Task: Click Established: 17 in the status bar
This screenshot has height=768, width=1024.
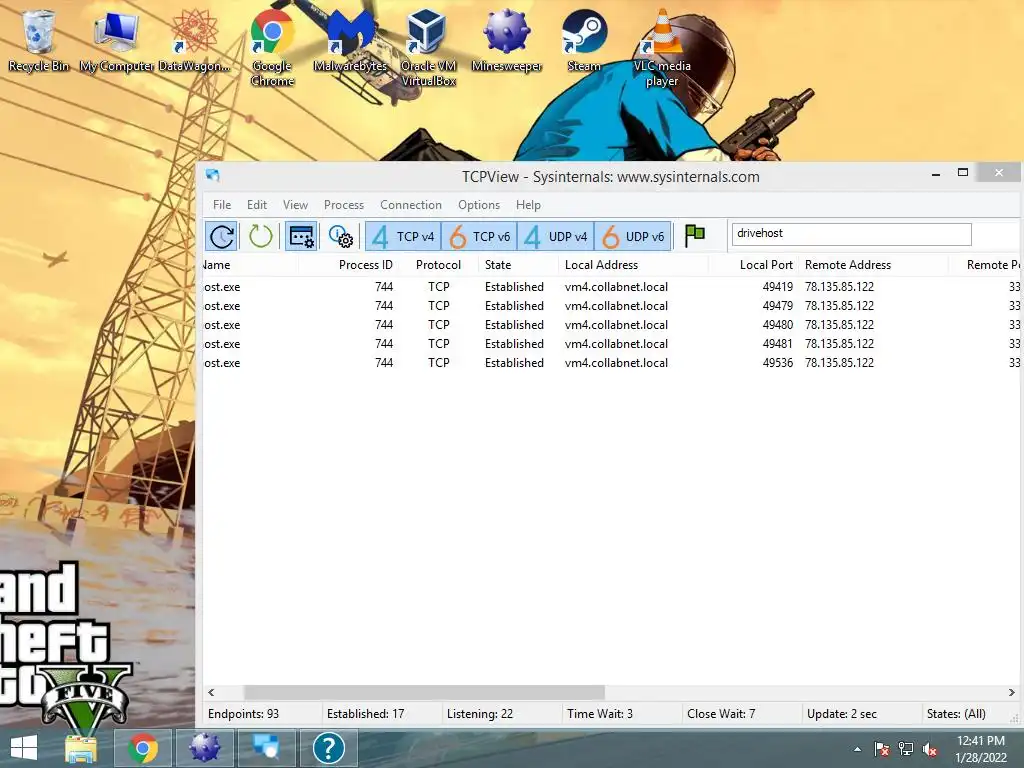Action: tap(365, 714)
